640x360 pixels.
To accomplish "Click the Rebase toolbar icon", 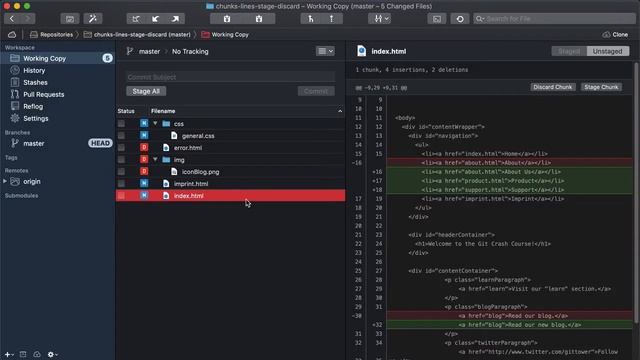I will [x=331, y=18].
